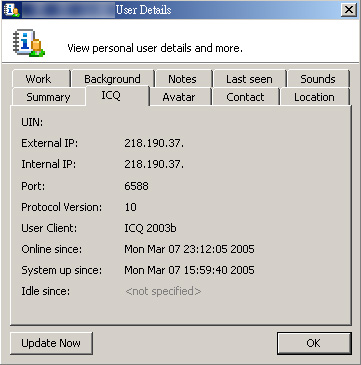Switch to the Work tab
Viewport: 361px width, 365px height.
(41, 79)
